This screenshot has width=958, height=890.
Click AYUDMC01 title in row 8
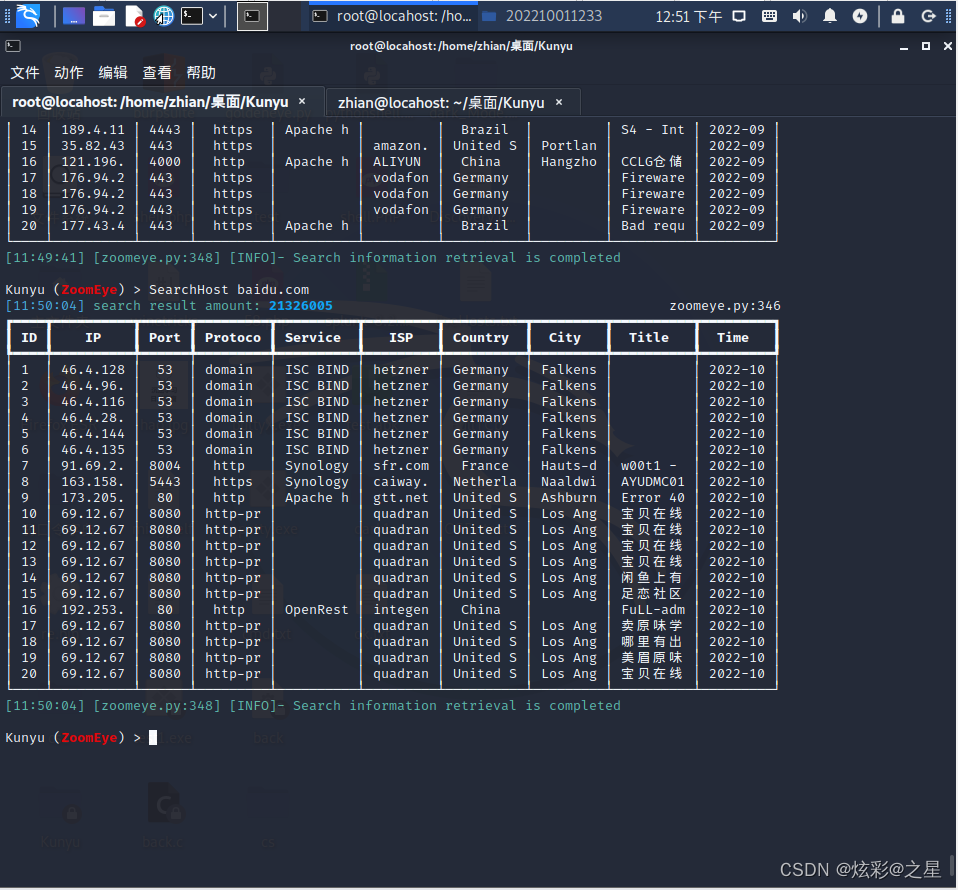(653, 481)
